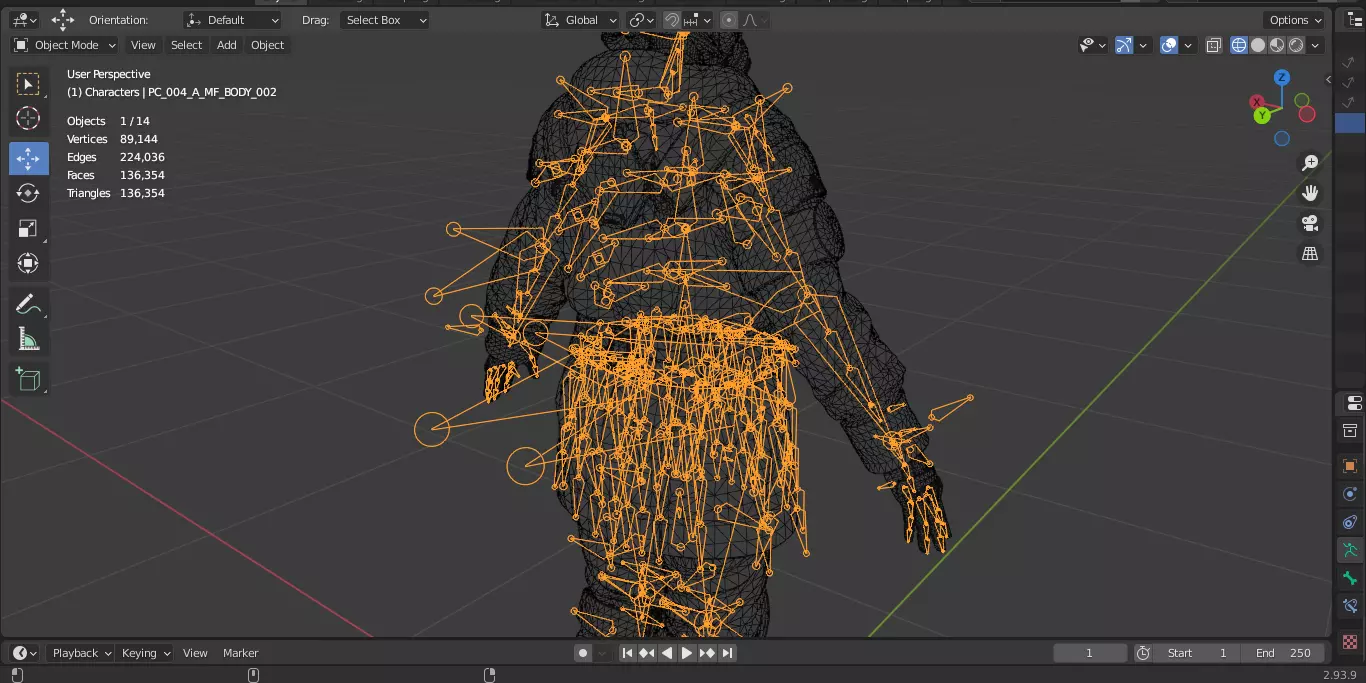The height and width of the screenshot is (683, 1366).
Task: Click the blue Z axis gizmo
Action: pyautogui.click(x=1282, y=77)
